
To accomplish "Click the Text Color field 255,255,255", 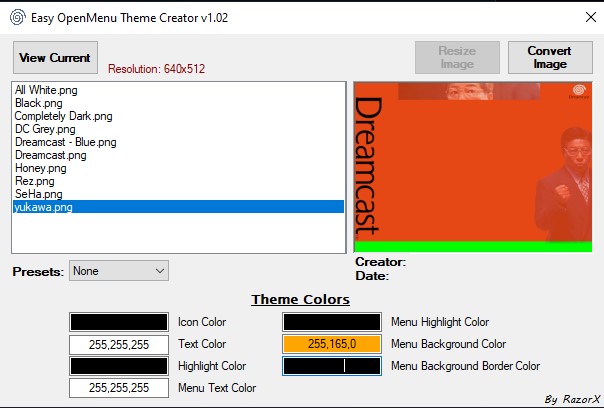I will (x=119, y=344).
